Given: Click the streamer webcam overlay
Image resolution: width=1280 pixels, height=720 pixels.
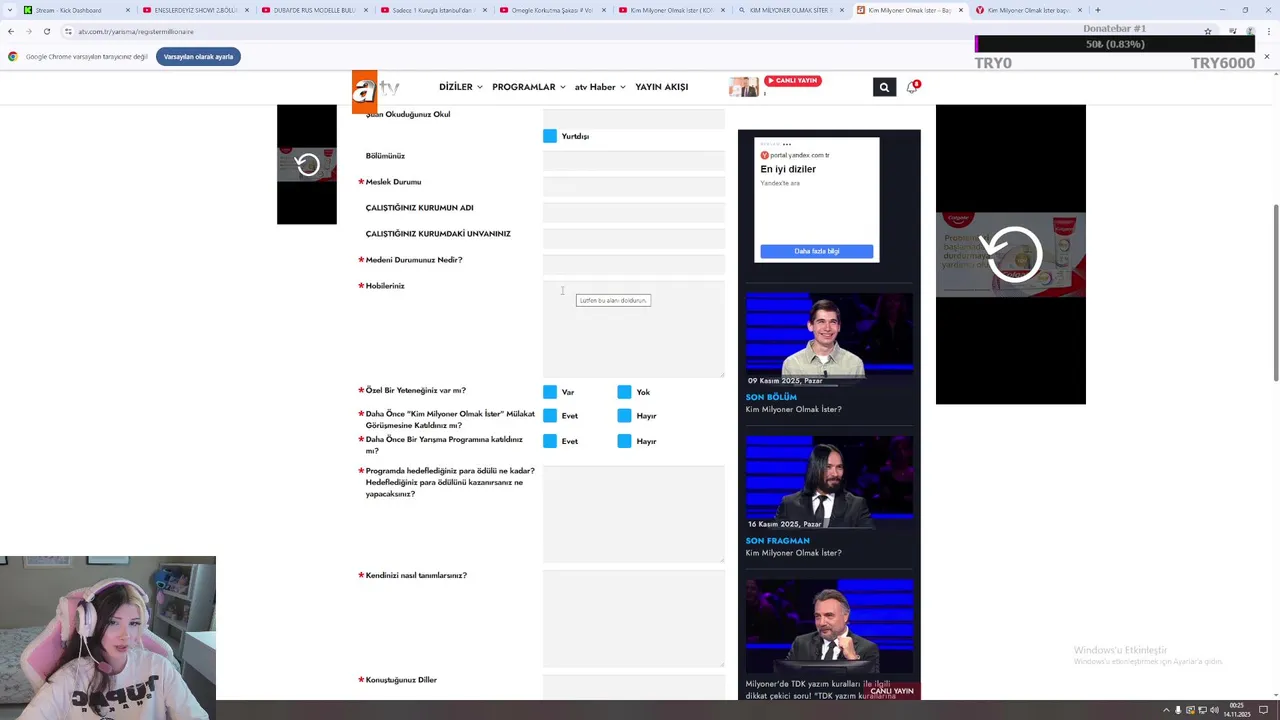Looking at the screenshot, I should point(108,638).
